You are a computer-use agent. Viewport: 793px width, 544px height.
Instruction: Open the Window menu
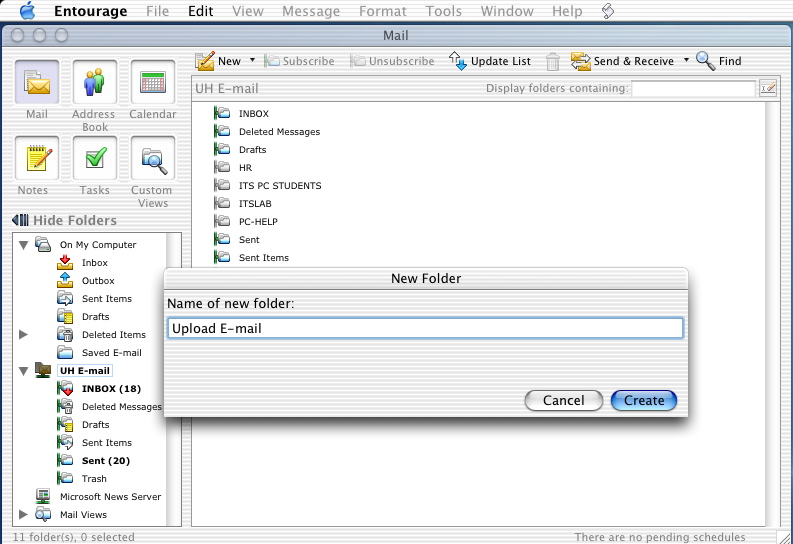coord(507,11)
